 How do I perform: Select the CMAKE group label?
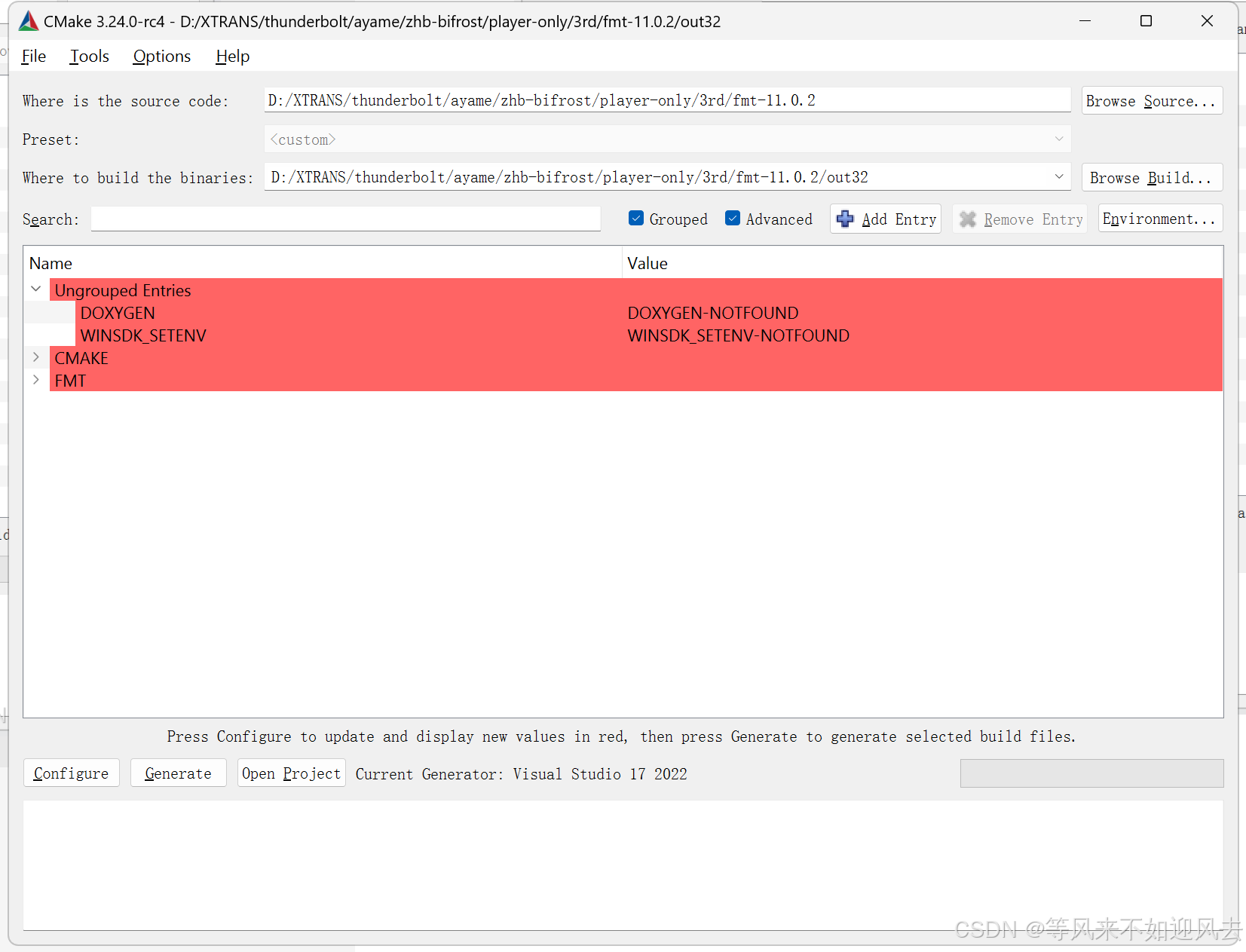[x=81, y=358]
